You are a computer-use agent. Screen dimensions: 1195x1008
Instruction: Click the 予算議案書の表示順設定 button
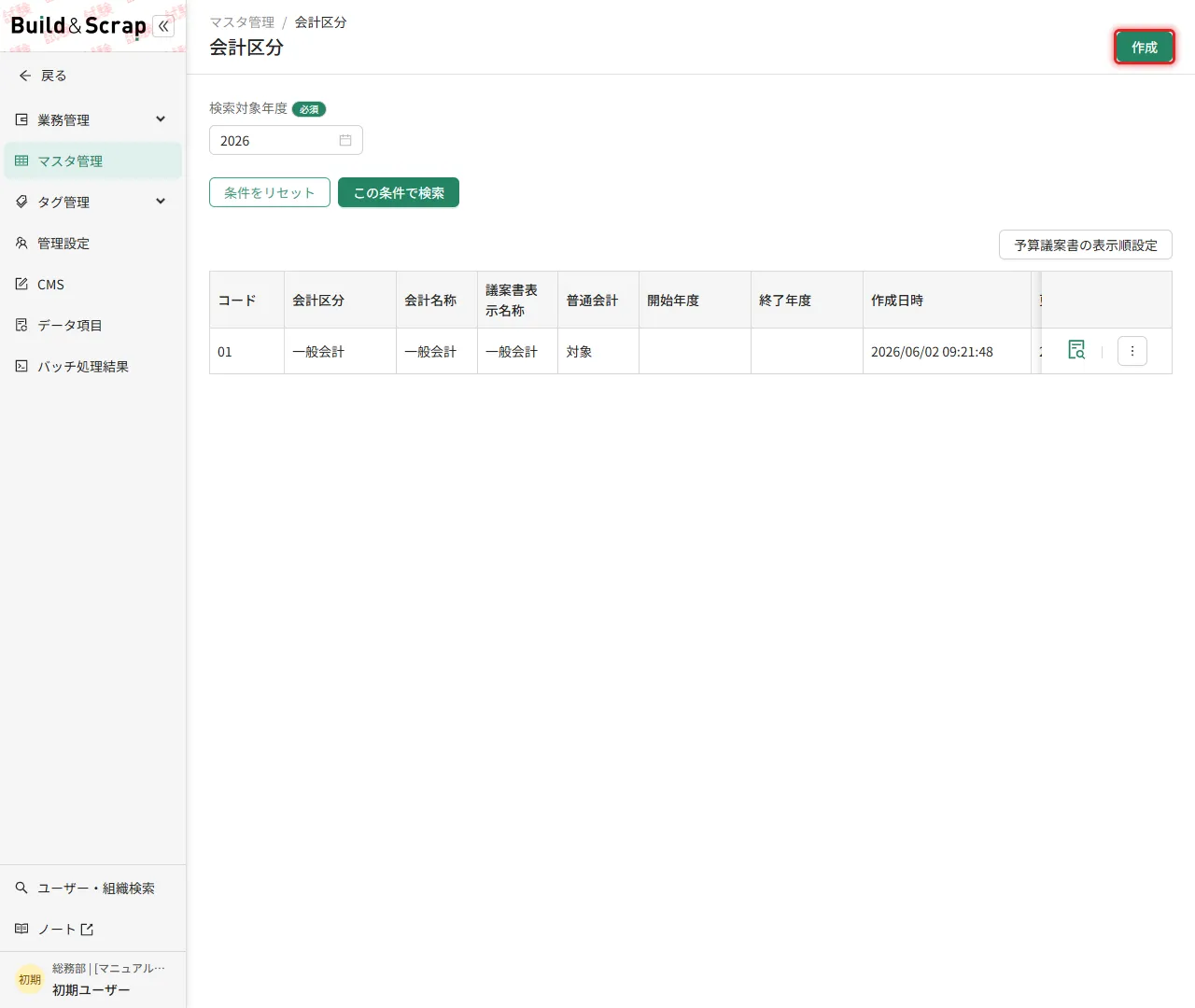pos(1086,245)
